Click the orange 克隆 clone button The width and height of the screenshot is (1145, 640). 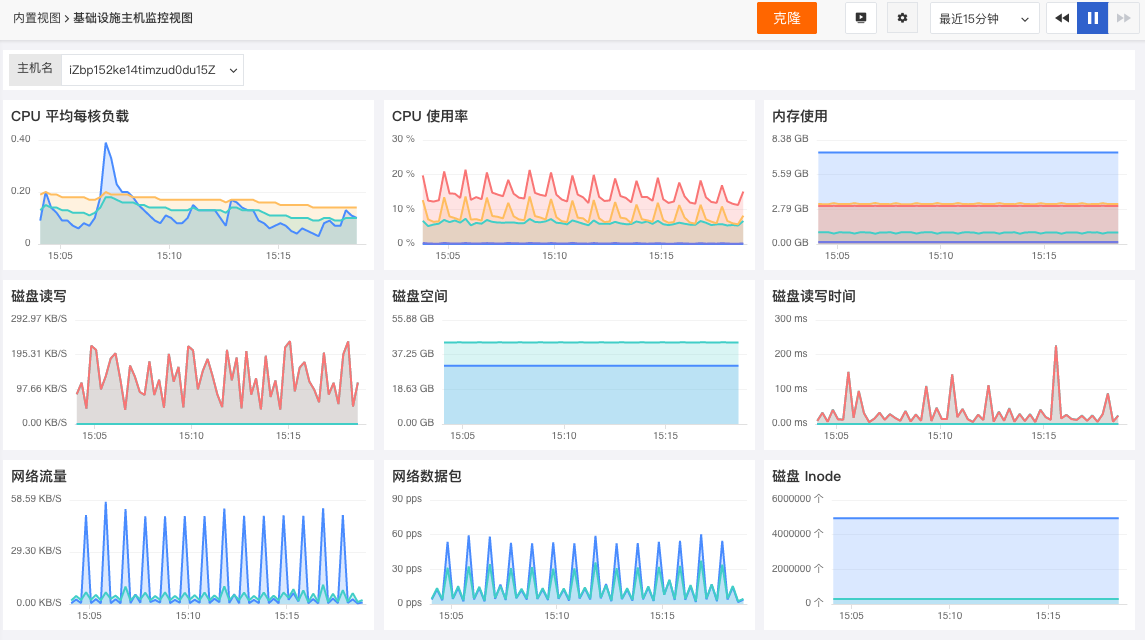[x=786, y=18]
